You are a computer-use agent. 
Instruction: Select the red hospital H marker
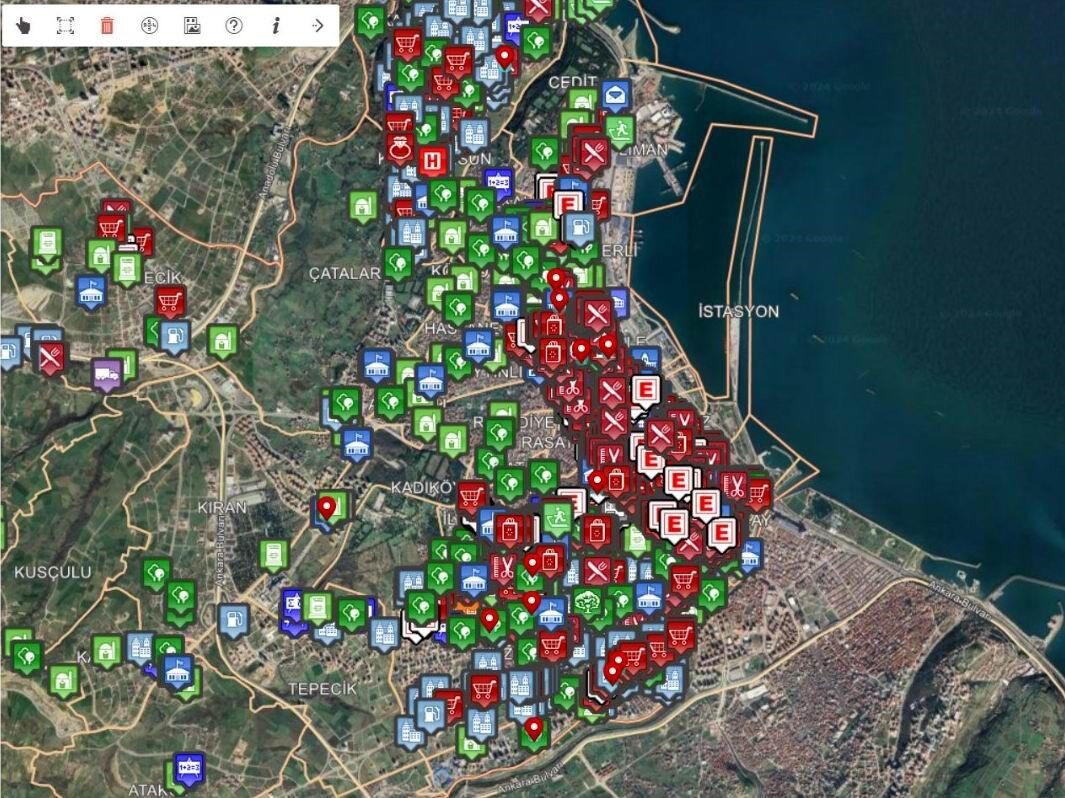(433, 162)
